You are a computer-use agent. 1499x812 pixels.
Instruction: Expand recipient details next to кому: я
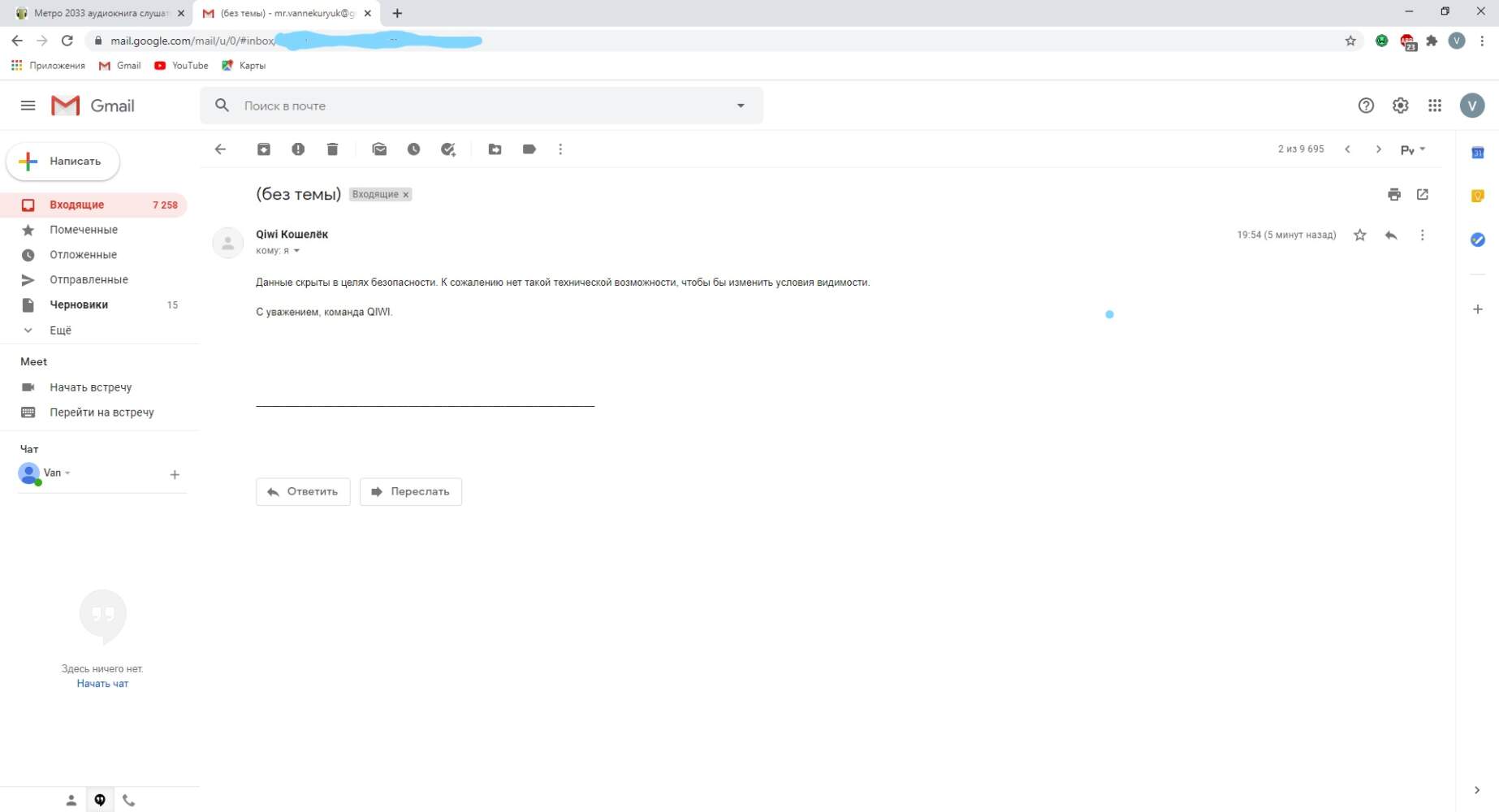[x=296, y=251]
